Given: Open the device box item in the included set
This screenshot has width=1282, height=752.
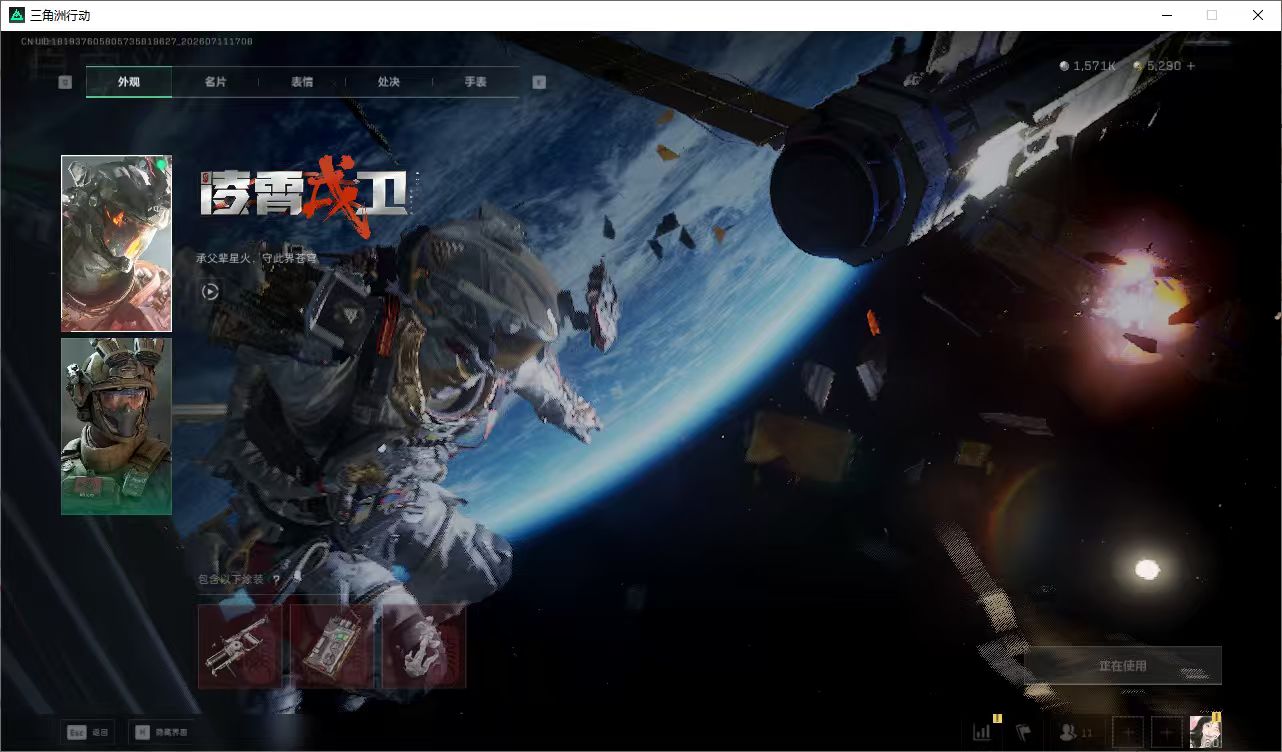Looking at the screenshot, I should pos(332,646).
